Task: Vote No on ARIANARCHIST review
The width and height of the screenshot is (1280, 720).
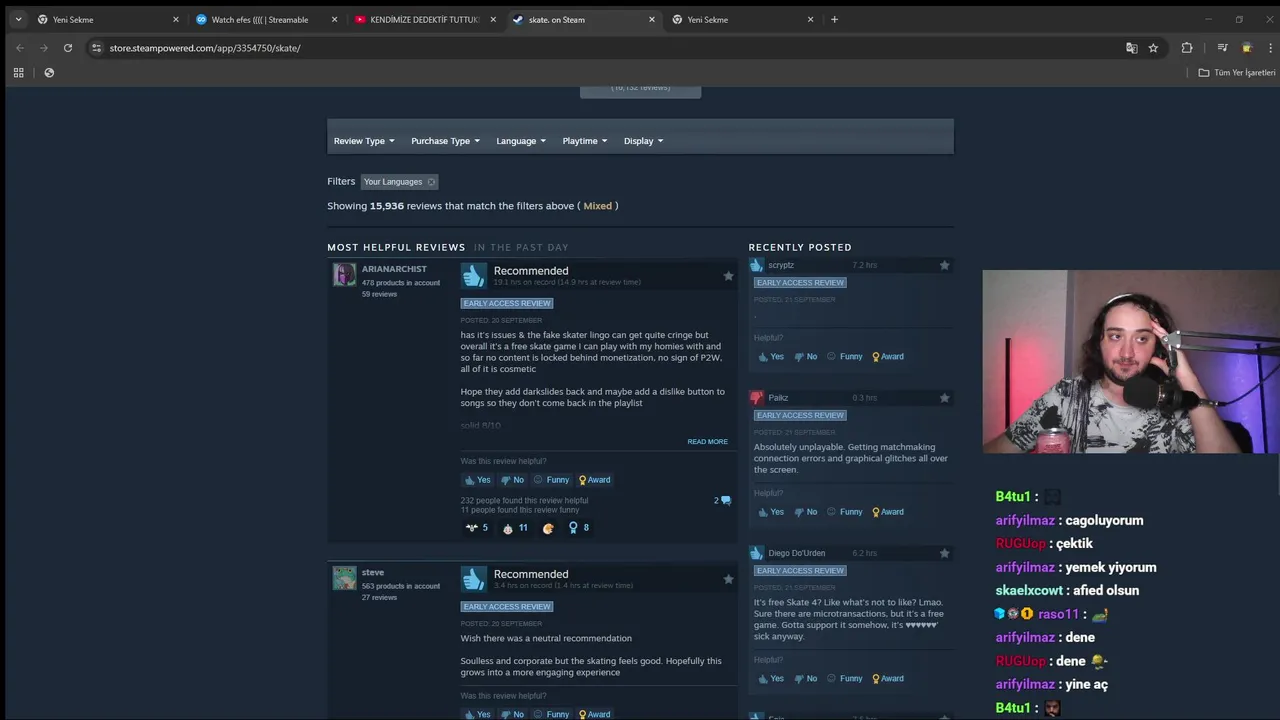Action: (x=512, y=480)
